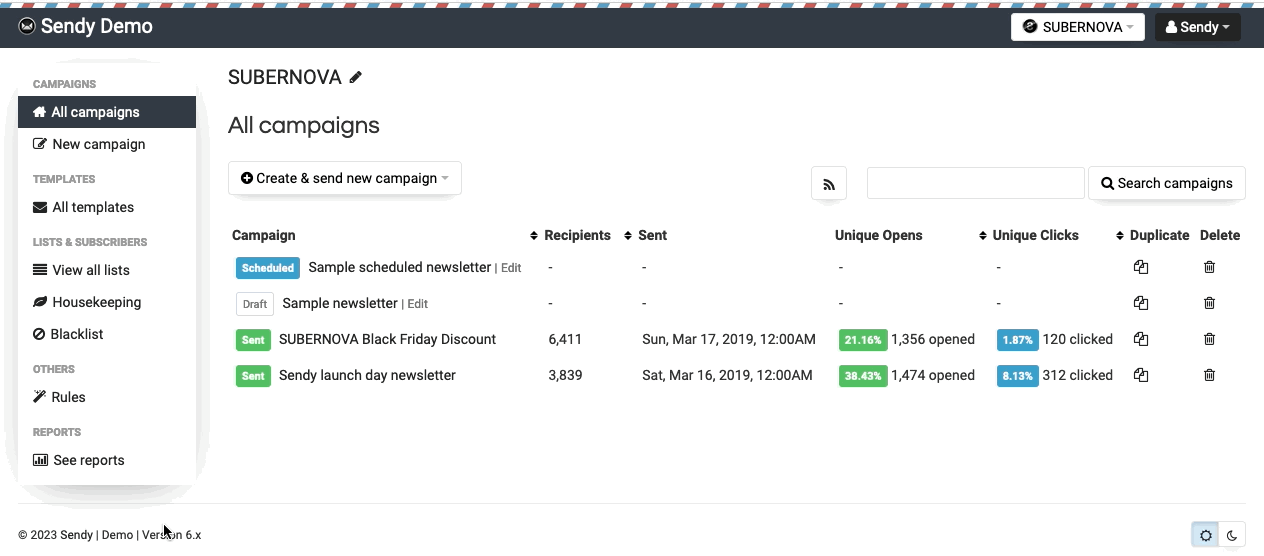
Task: Sort table by Unique Clicks column
Action: click(1119, 236)
